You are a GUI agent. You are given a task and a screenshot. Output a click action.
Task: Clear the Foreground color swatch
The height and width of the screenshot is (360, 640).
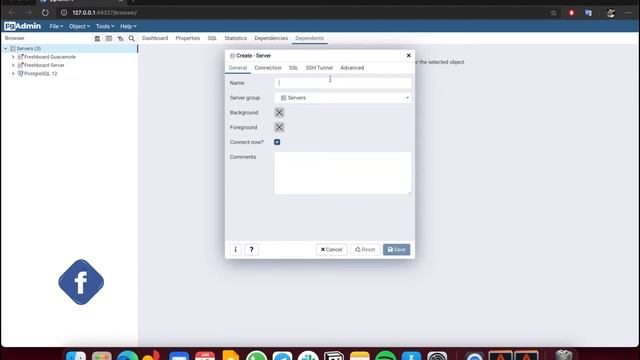(x=279, y=127)
